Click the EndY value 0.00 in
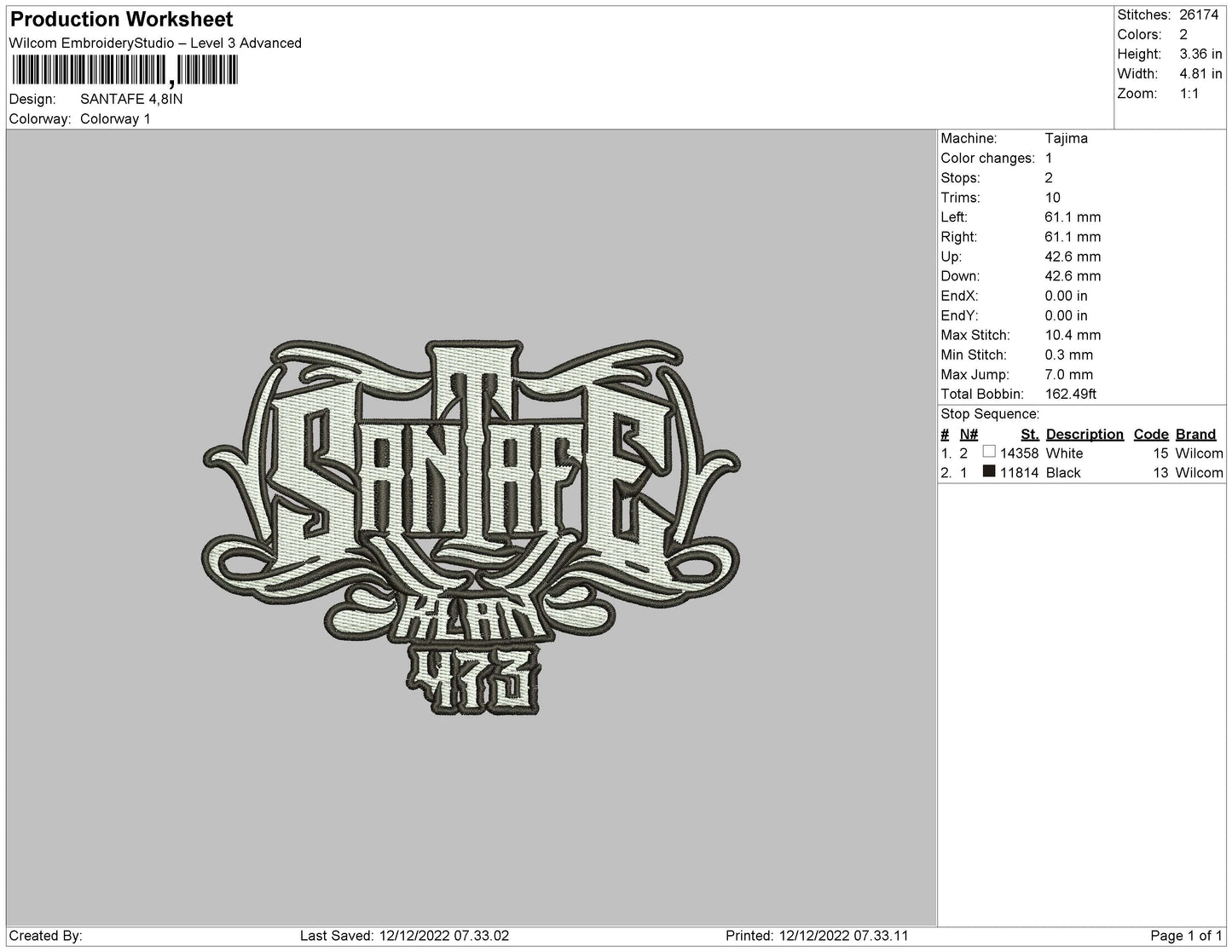The image size is (1232, 952). click(x=1066, y=314)
